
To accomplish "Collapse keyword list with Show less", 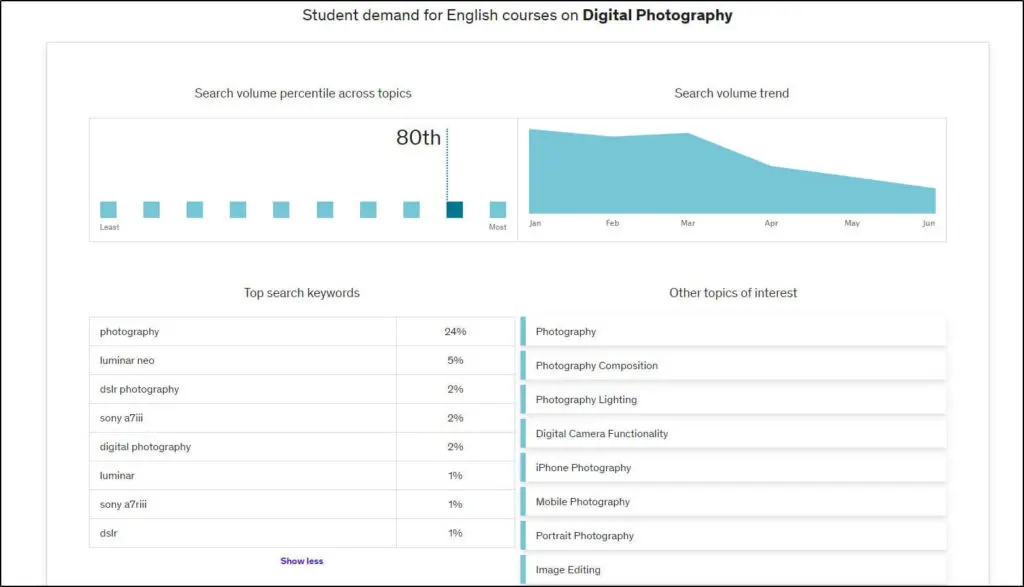I will pyautogui.click(x=301, y=561).
